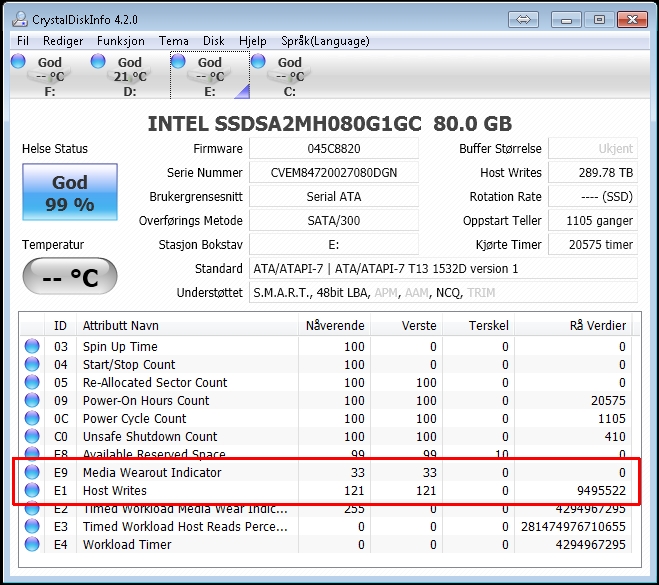Select the Host Writes attribute name in table
This screenshot has width=659, height=585.
click(115, 490)
